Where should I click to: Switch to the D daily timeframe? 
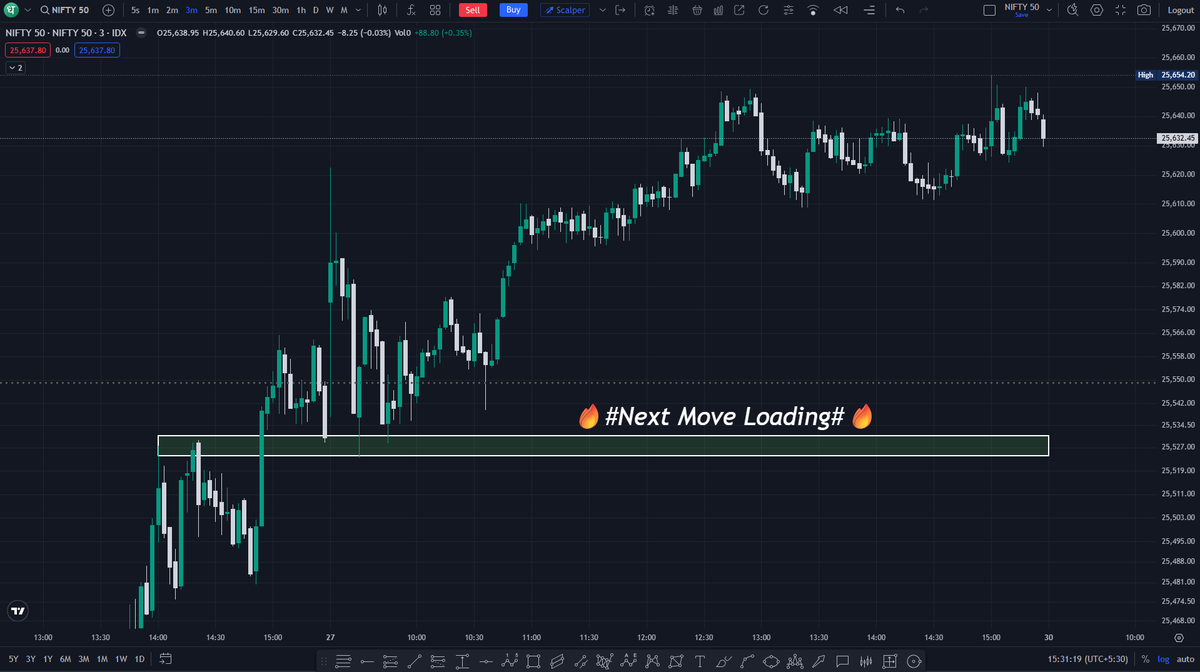click(x=316, y=10)
